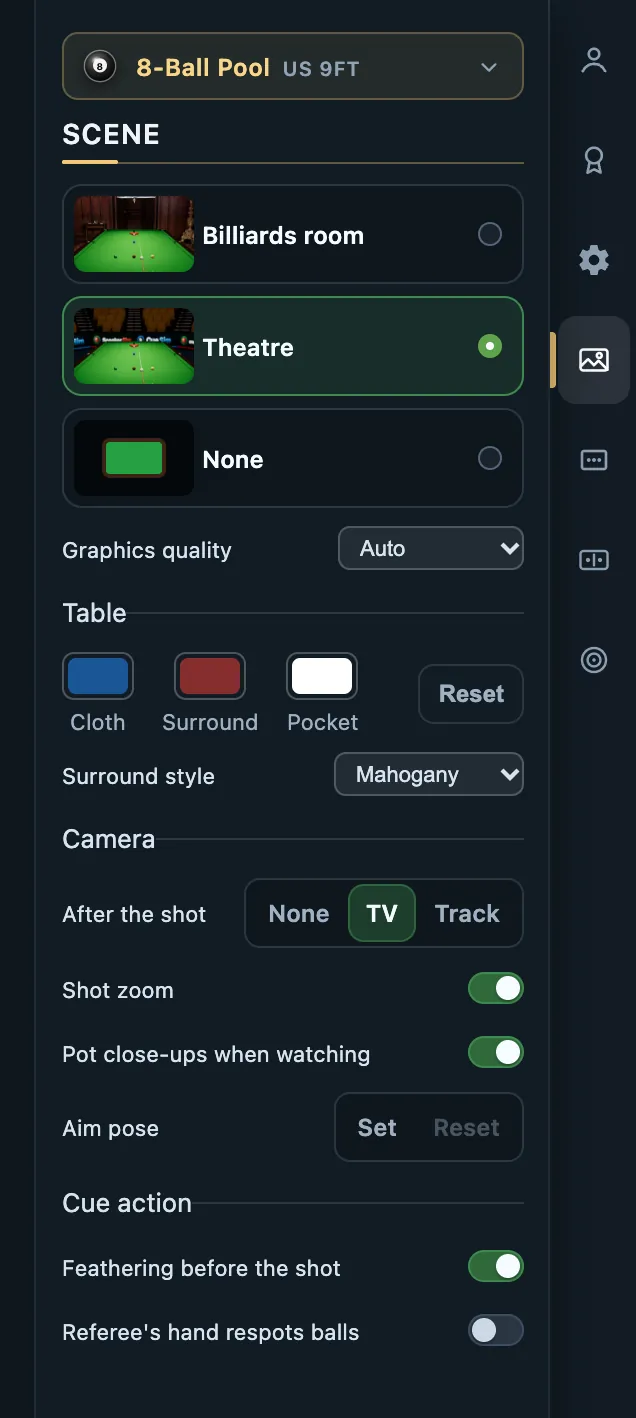
Task: Click the 8-ball icon in the game selector
Action: tap(99, 67)
